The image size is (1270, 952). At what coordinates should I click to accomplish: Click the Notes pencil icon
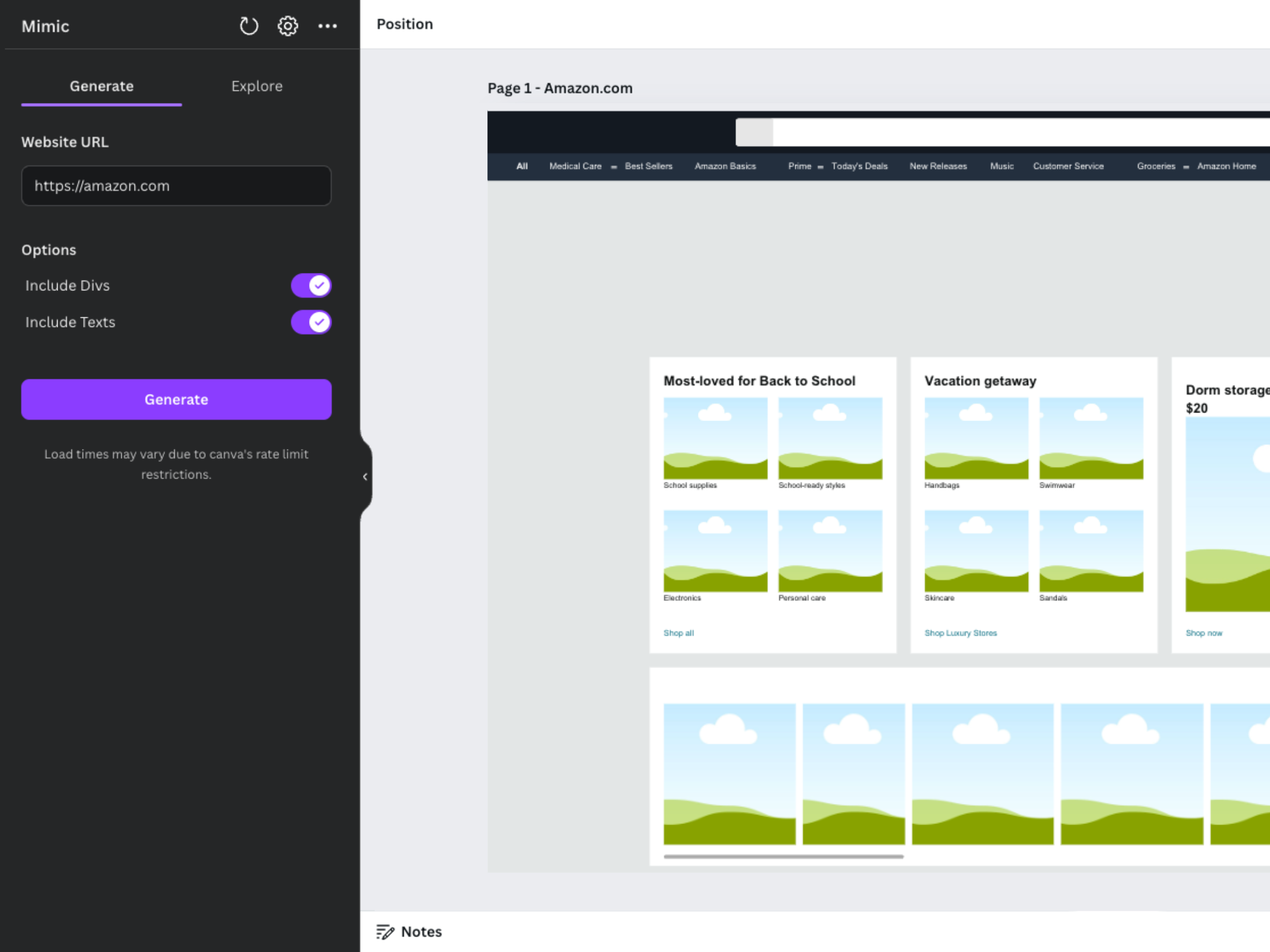coord(385,931)
